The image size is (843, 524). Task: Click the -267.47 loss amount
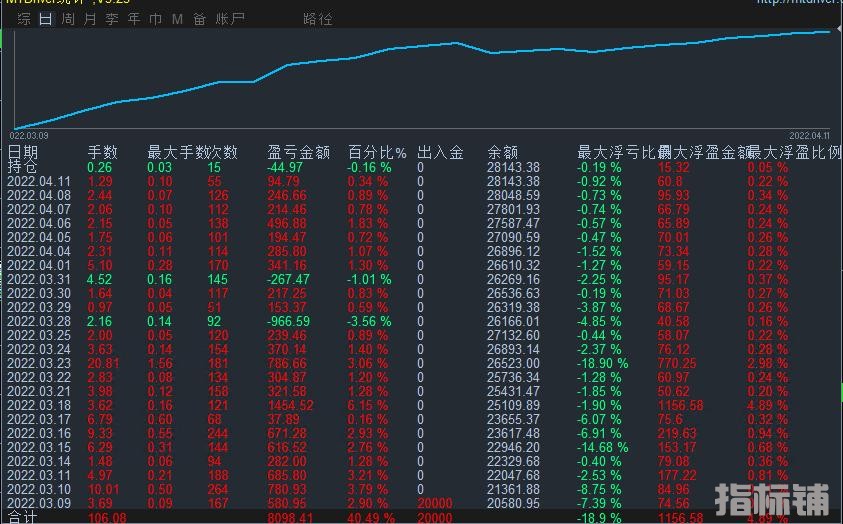coord(289,279)
